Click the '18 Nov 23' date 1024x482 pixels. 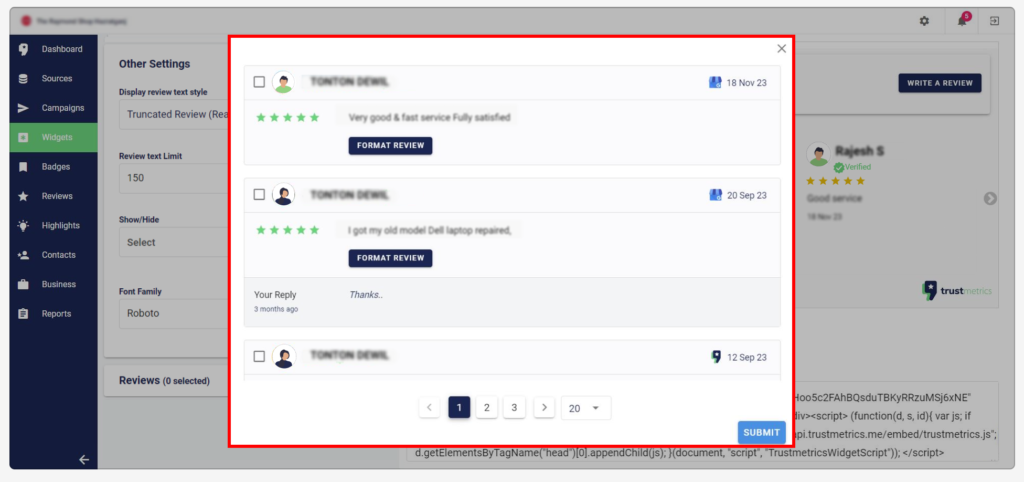[746, 83]
